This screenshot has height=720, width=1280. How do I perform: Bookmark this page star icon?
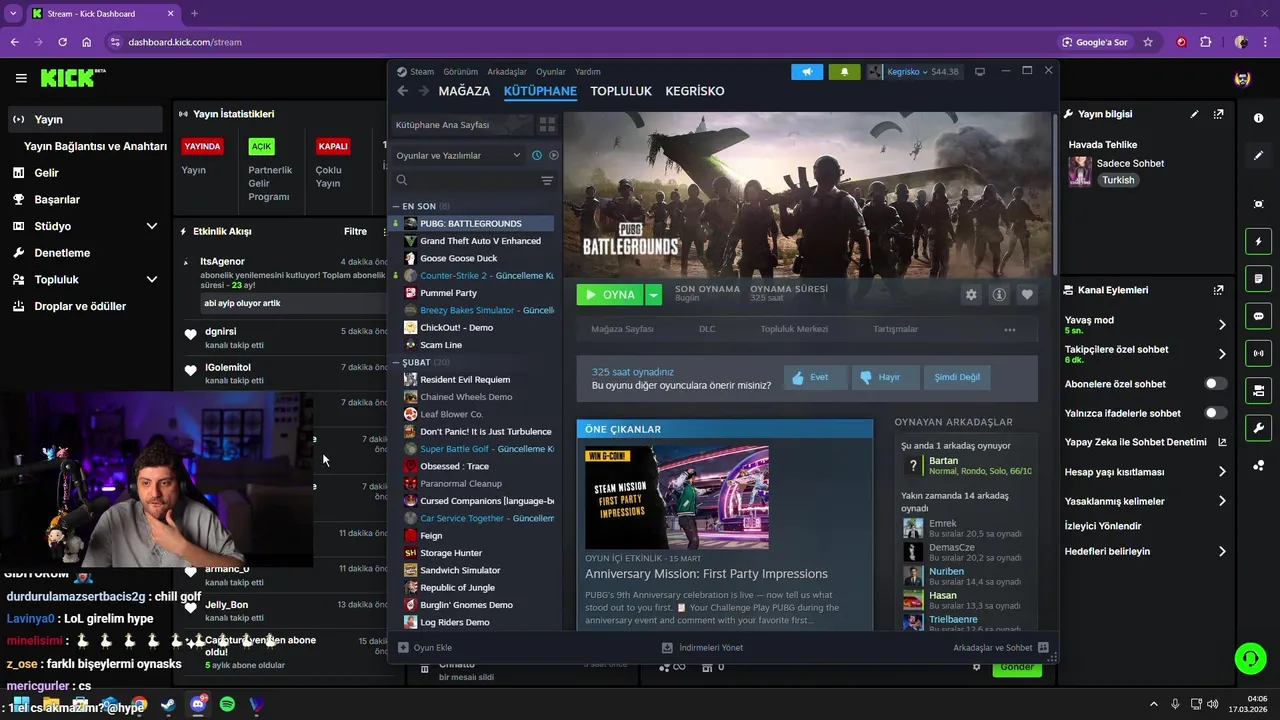coord(1148,42)
